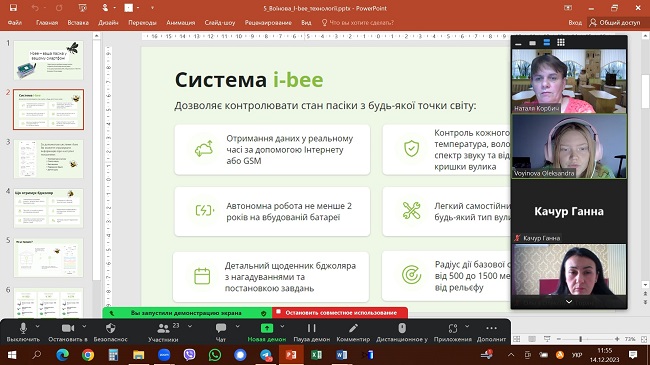This screenshot has height=365, width=650.
Task: Select slide 5 thumbnail
Action: tap(49, 258)
